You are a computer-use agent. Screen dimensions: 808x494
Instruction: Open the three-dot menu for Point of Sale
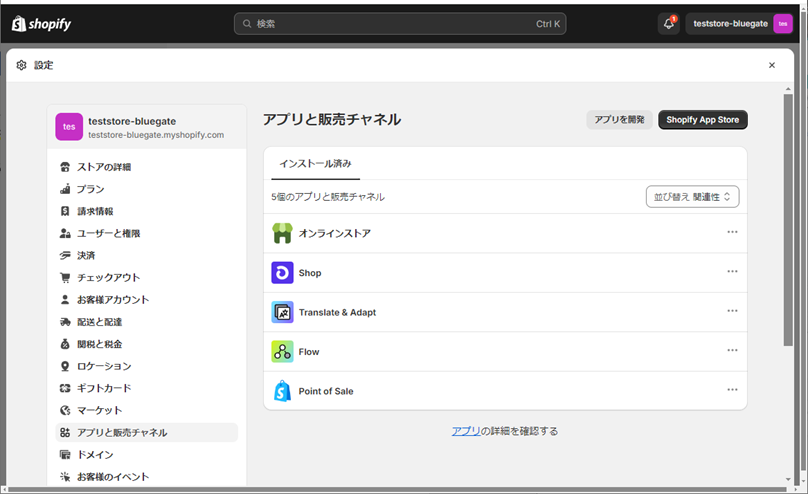pyautogui.click(x=732, y=391)
